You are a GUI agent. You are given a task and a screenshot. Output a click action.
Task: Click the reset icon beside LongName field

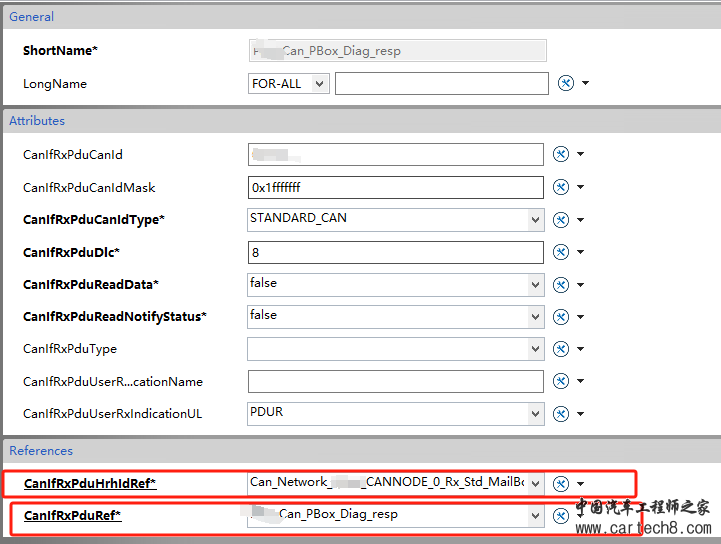coord(565,83)
